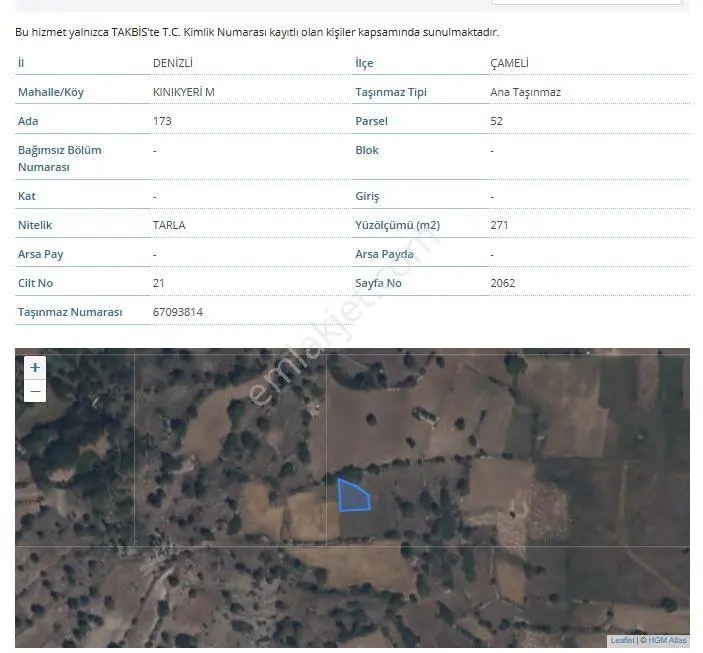
Task: Click the Blok label
Action: (x=367, y=150)
